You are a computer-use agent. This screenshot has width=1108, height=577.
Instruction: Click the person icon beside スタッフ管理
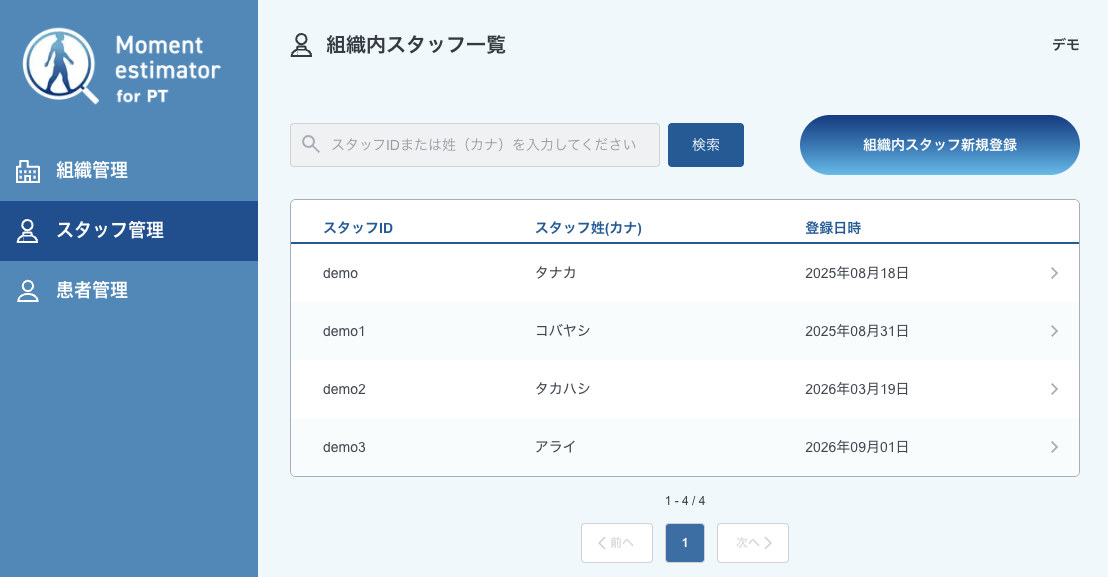28,231
